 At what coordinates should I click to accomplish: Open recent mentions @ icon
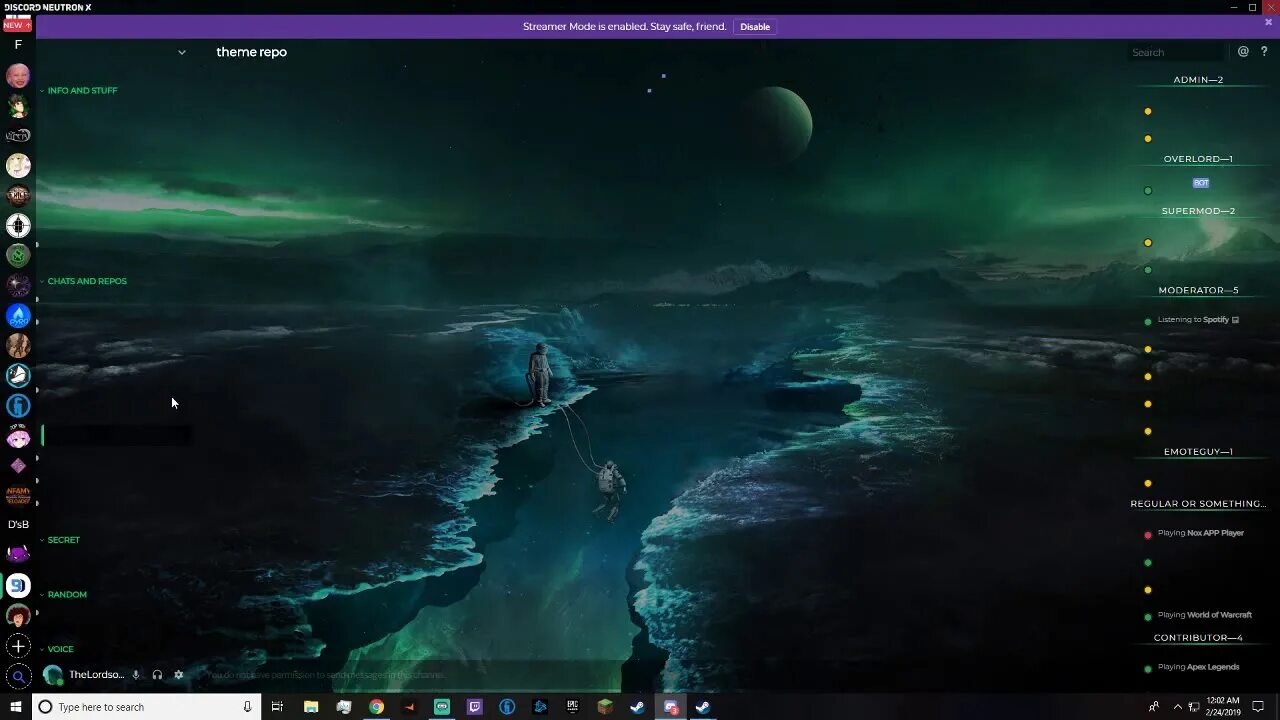[1243, 51]
